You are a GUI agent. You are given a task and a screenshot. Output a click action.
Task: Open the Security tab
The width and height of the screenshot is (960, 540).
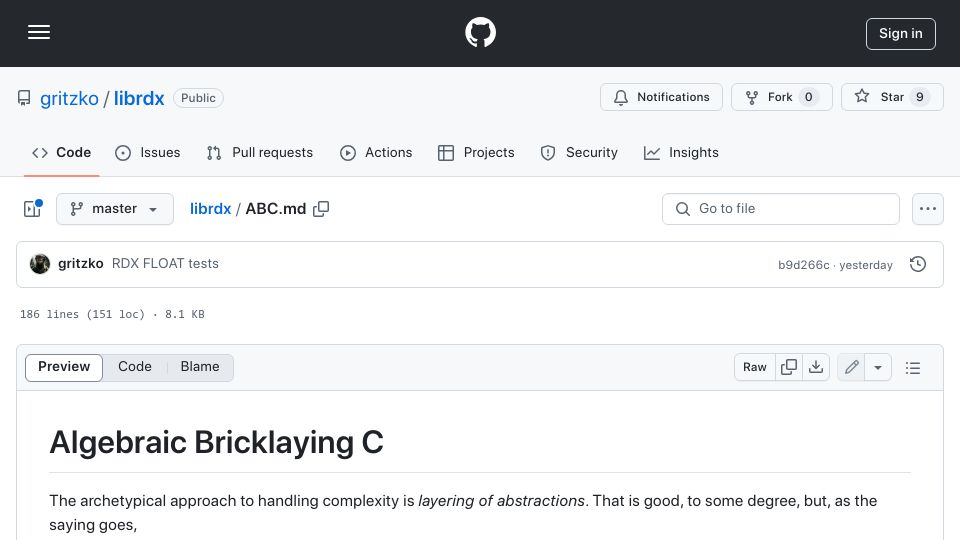pos(579,152)
